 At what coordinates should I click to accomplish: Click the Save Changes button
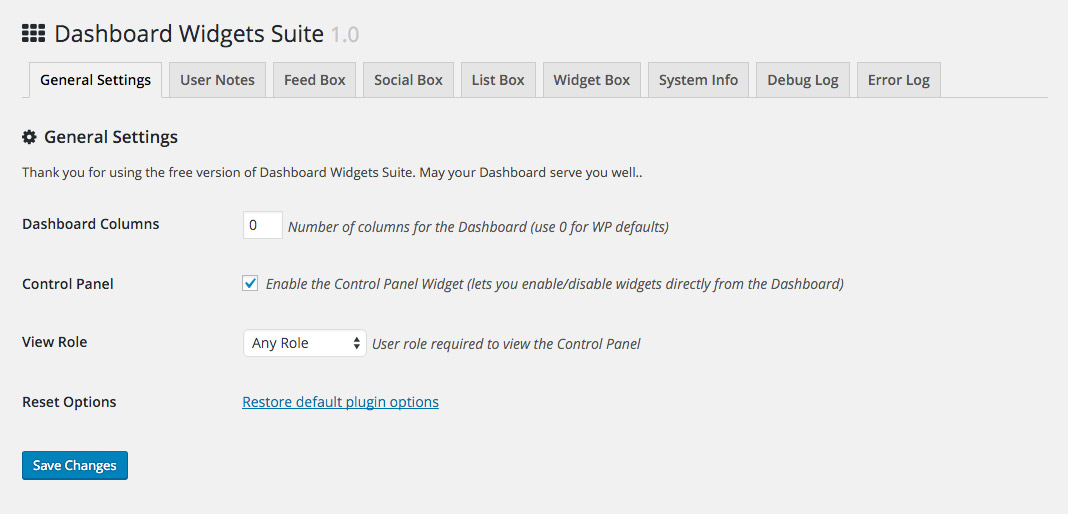point(75,466)
